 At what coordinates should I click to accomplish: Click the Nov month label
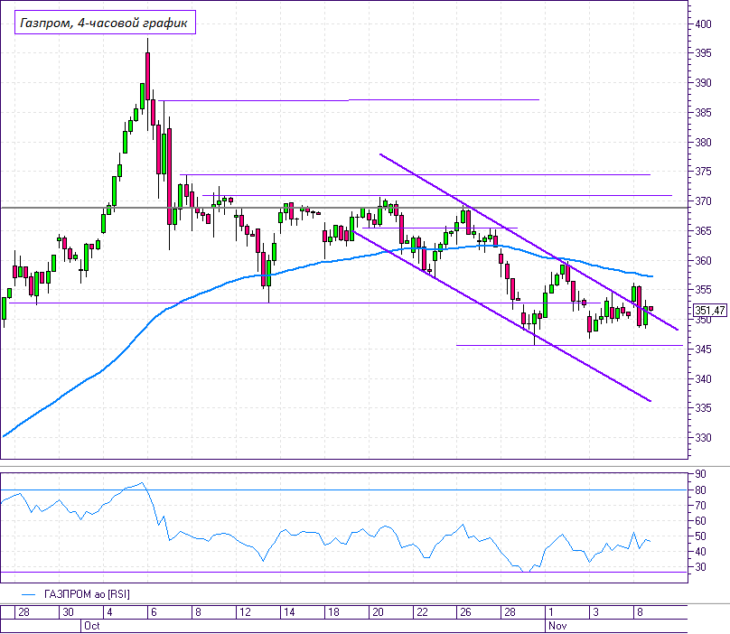pyautogui.click(x=557, y=626)
